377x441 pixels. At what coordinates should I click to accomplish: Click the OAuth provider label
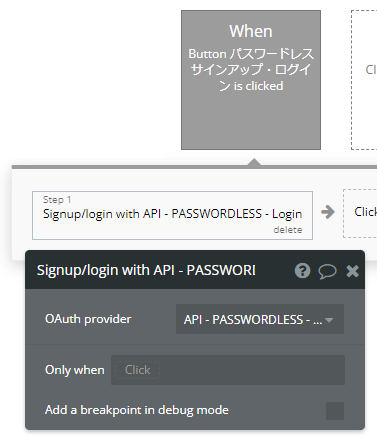pyautogui.click(x=88, y=319)
